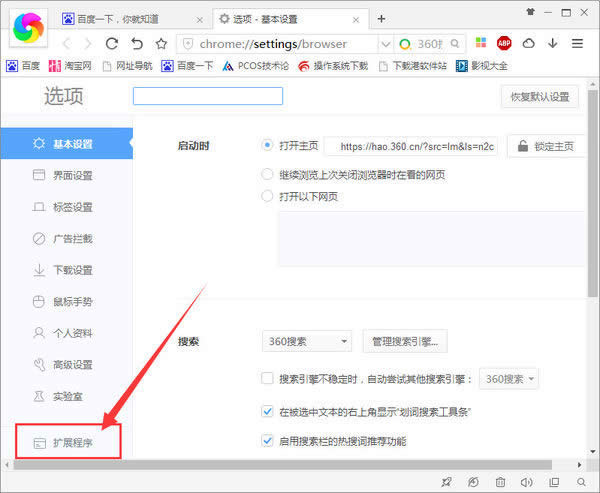Open the ABP ad blocker icon
600x493 pixels.
[504, 43]
